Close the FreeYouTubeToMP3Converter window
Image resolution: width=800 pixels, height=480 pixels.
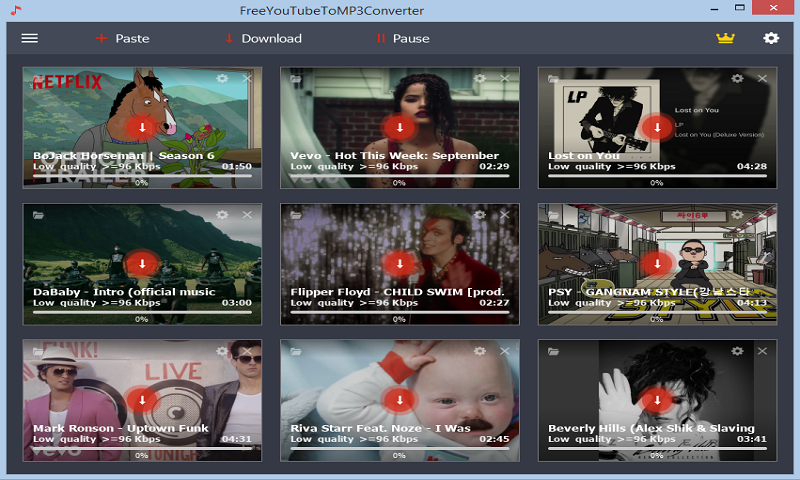773,7
